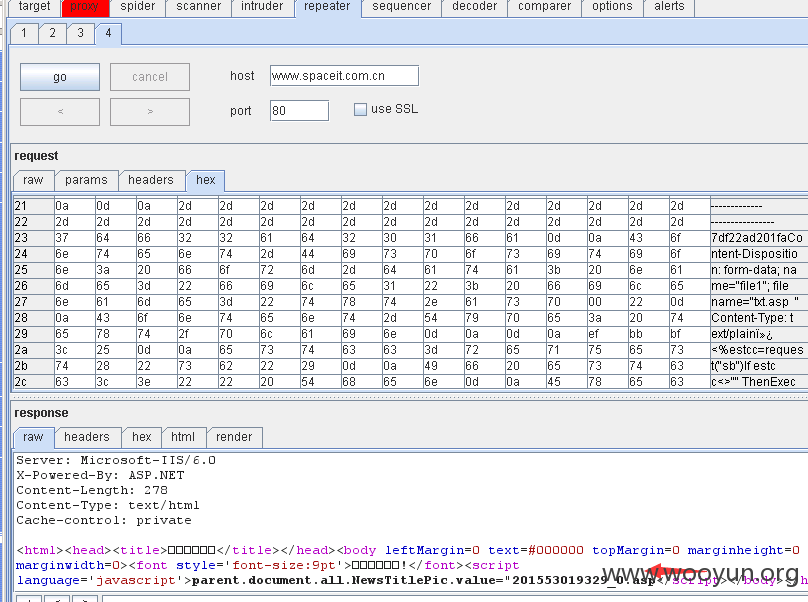Go to next request with > button
Image resolution: width=808 pixels, height=602 pixels.
149,112
